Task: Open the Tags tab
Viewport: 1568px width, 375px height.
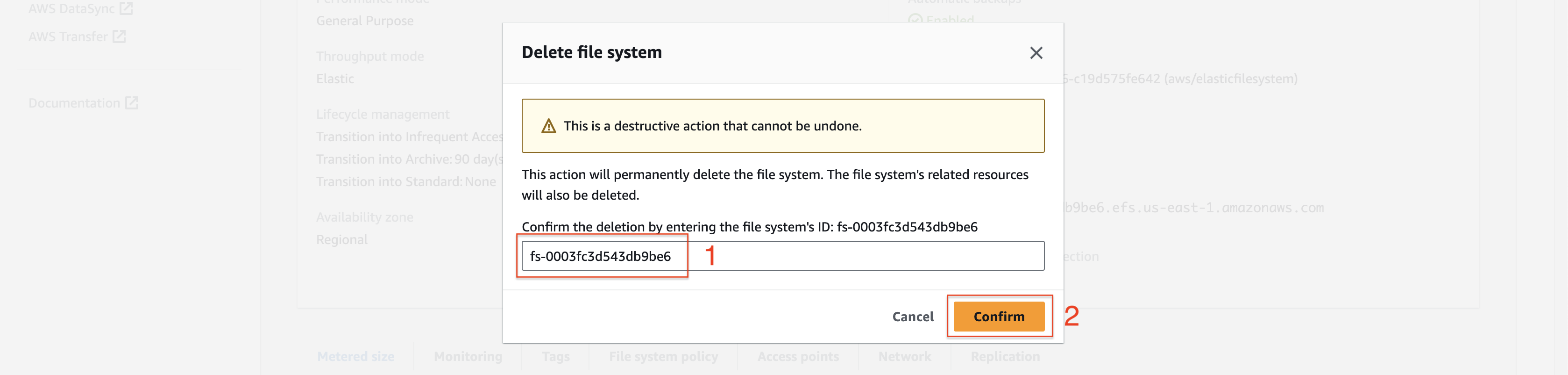Action: 556,357
